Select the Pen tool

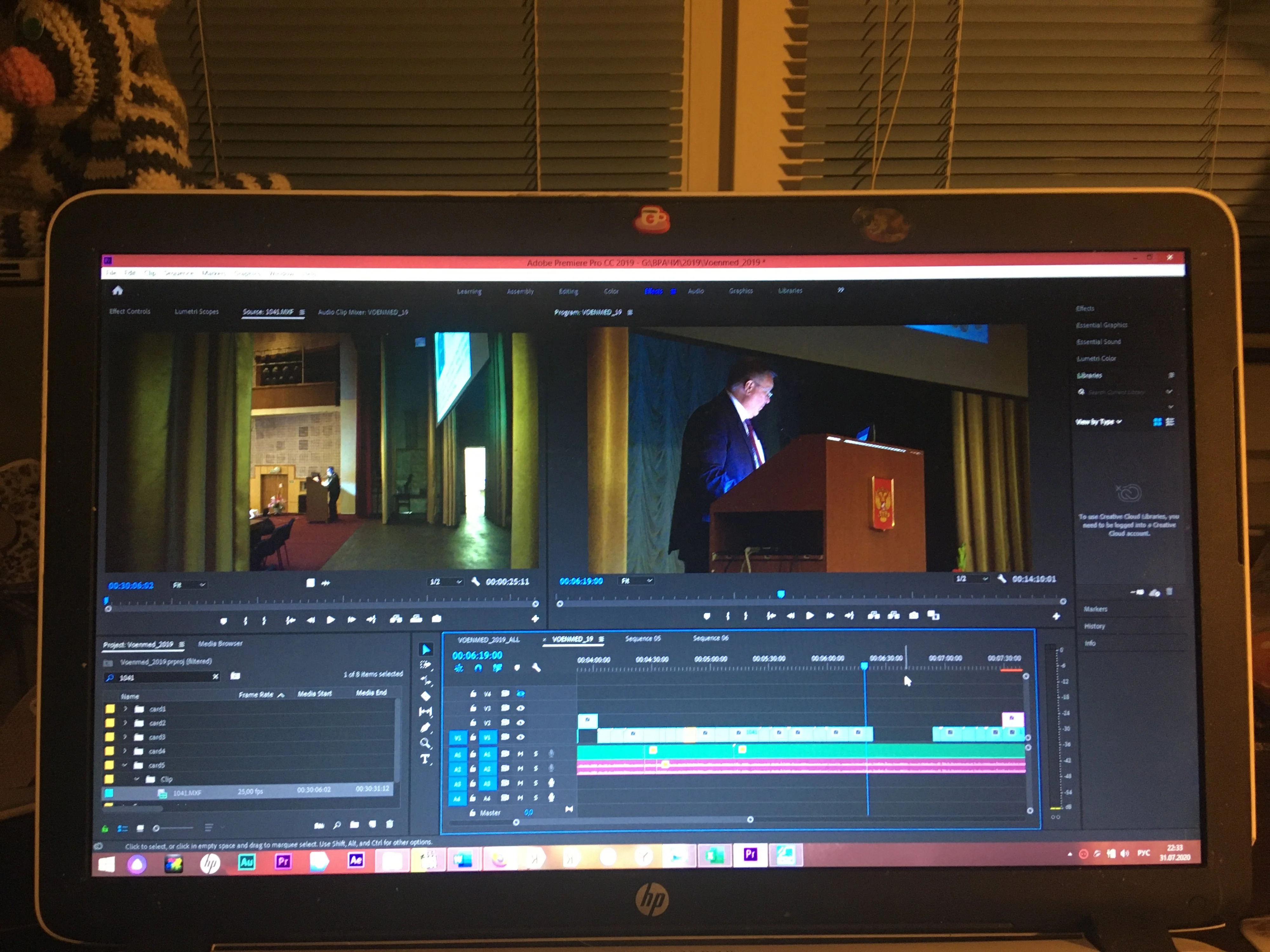click(425, 728)
